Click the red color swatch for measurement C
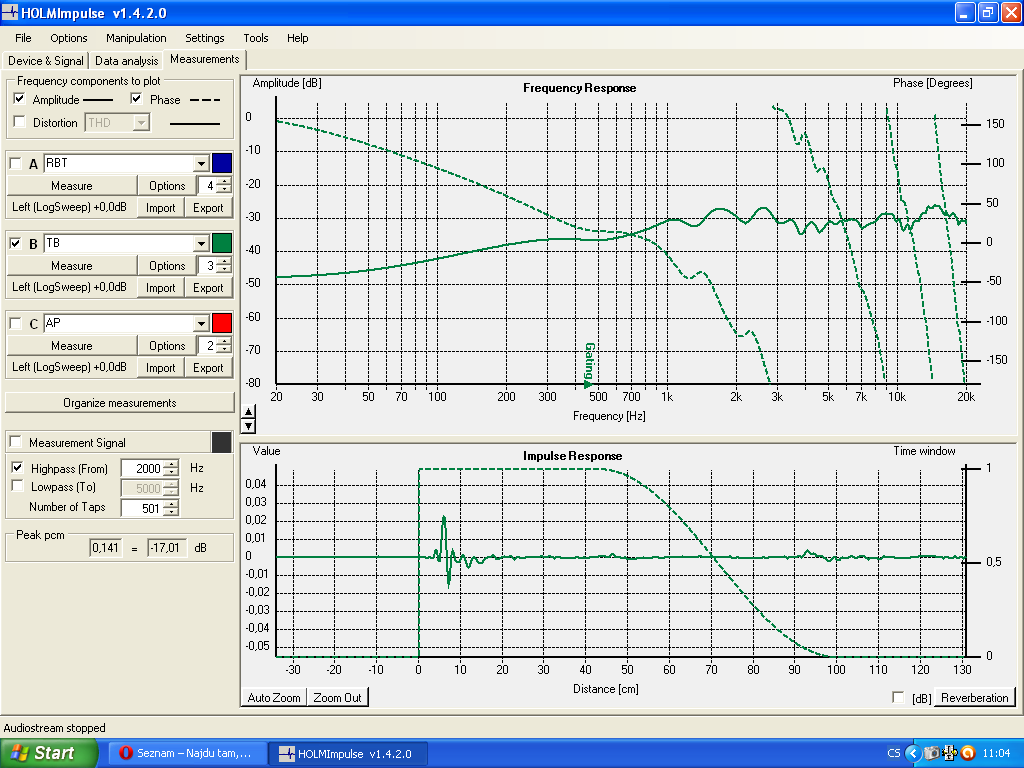Screen dimensions: 1024x768 [222, 323]
